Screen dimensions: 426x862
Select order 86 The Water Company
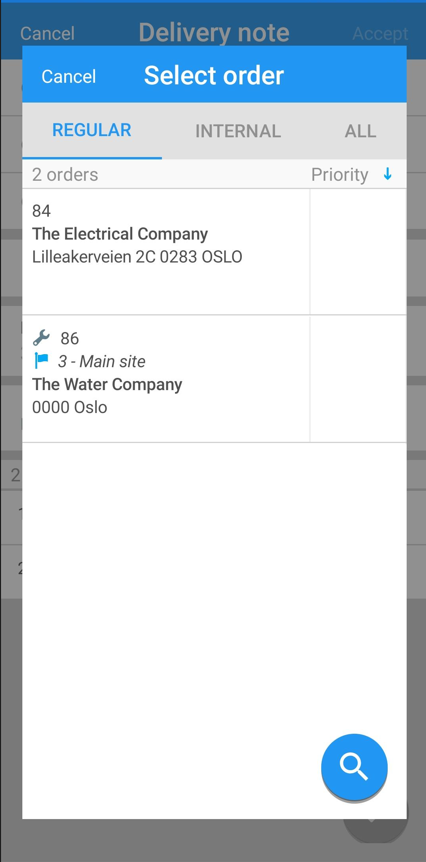pyautogui.click(x=166, y=379)
